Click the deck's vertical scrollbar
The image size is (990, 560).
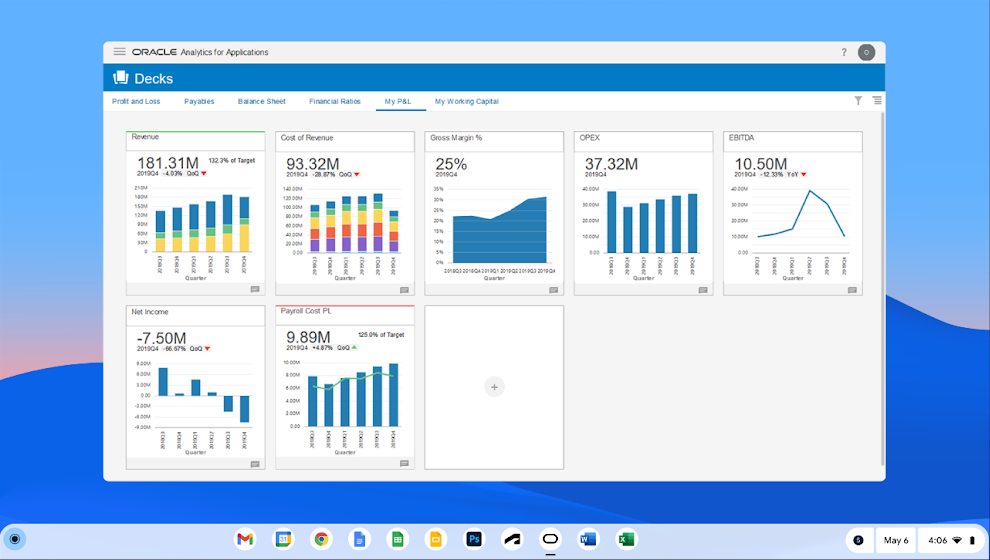pos(882,280)
